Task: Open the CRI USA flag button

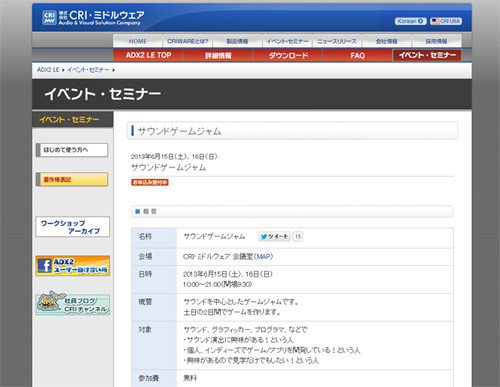Action: pos(446,21)
